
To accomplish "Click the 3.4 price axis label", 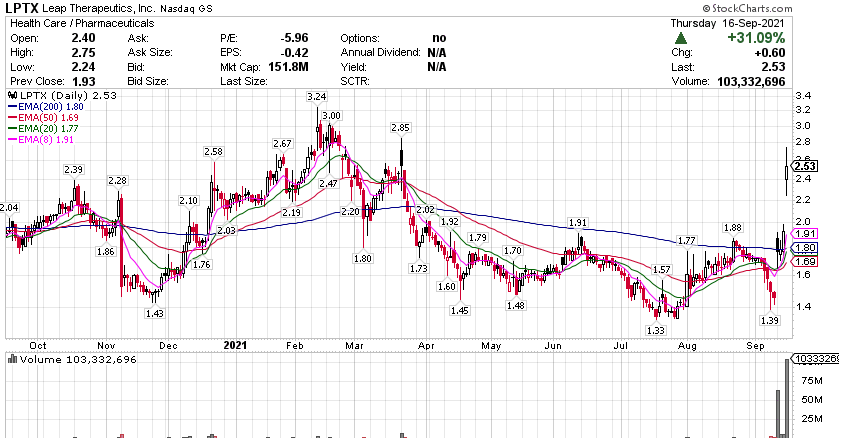I will (x=803, y=96).
